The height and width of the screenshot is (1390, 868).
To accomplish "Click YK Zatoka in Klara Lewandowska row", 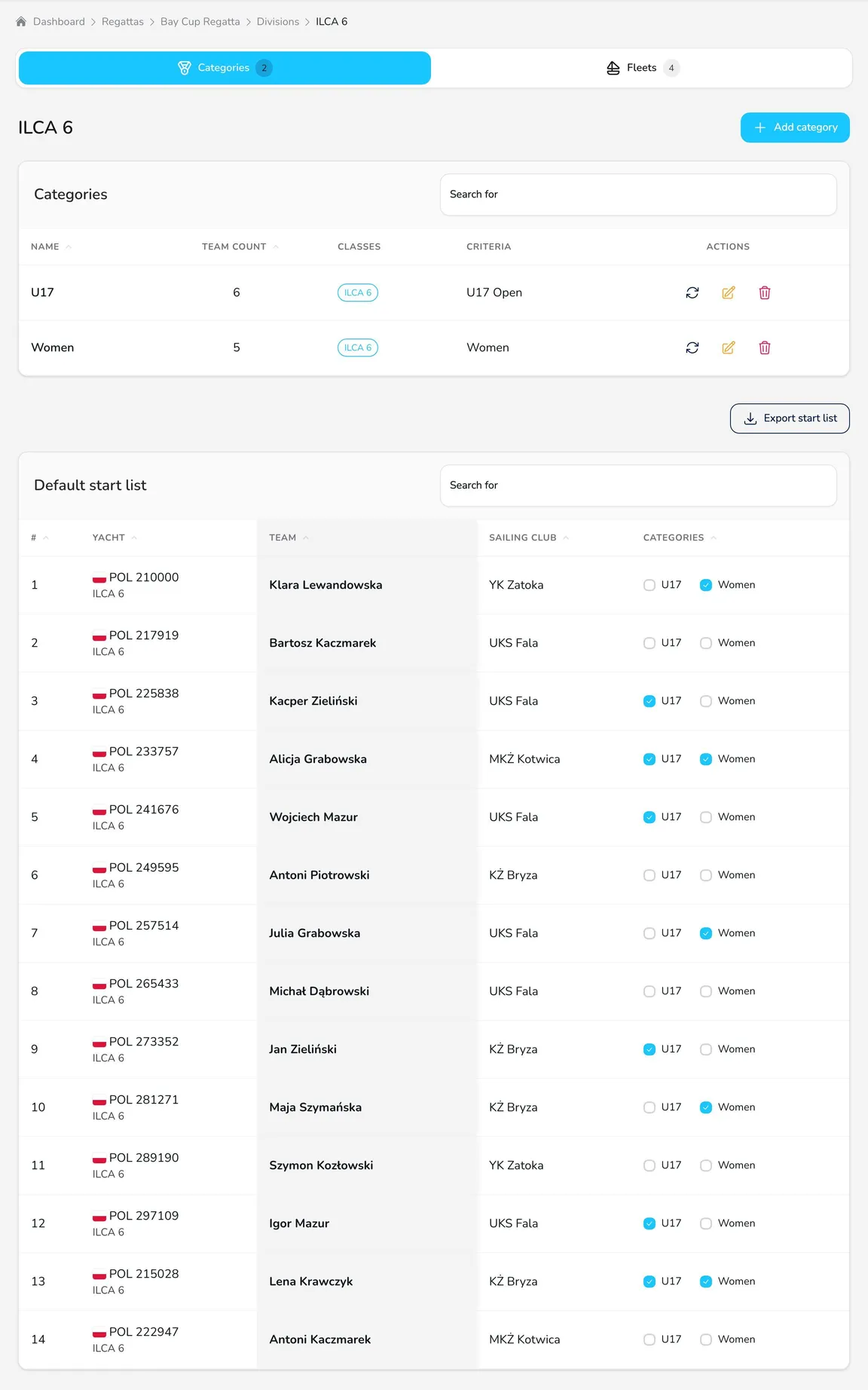I will point(516,585).
